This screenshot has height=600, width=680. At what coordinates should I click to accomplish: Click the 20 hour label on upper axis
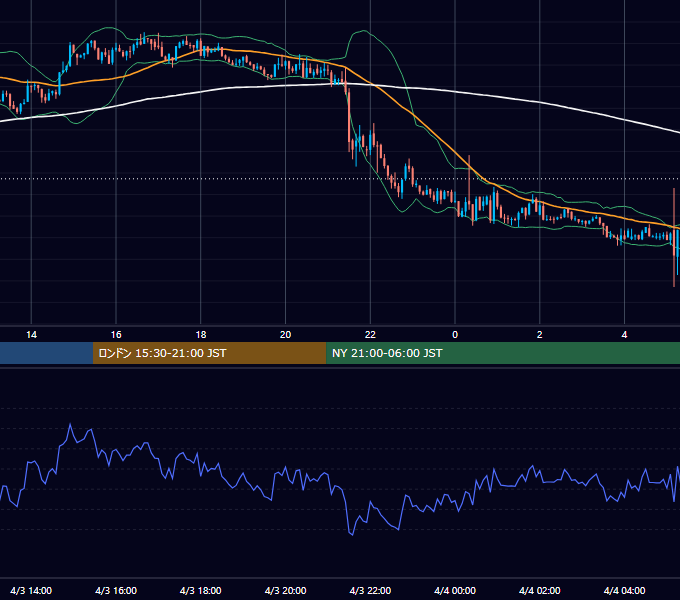(285, 335)
